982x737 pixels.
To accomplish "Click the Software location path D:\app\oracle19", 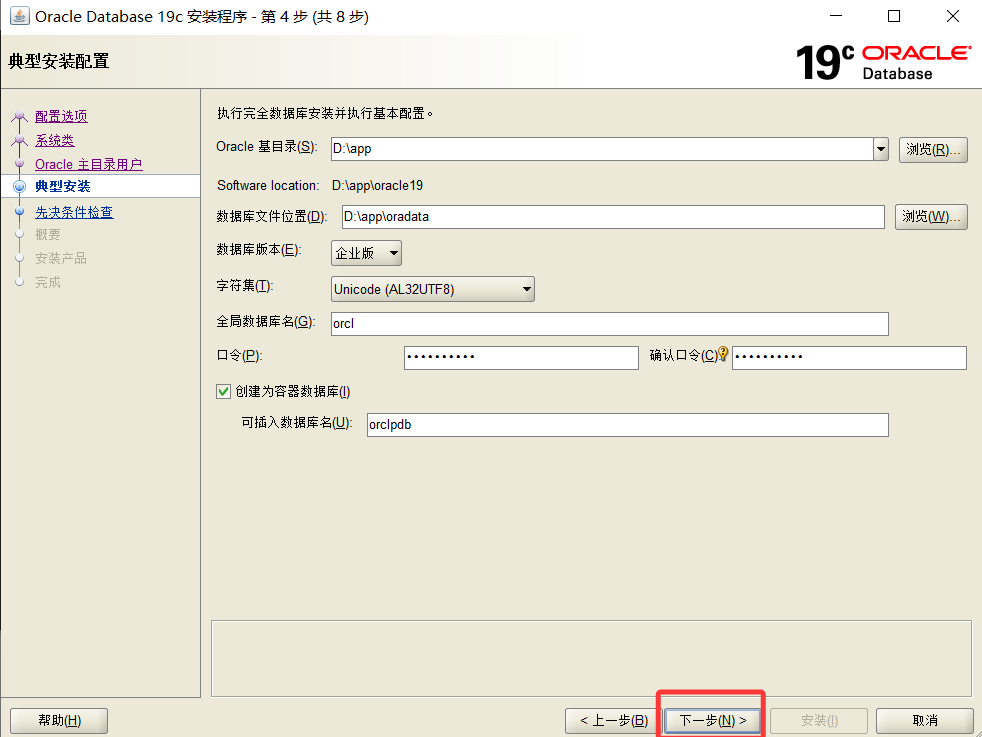I will pyautogui.click(x=377, y=185).
